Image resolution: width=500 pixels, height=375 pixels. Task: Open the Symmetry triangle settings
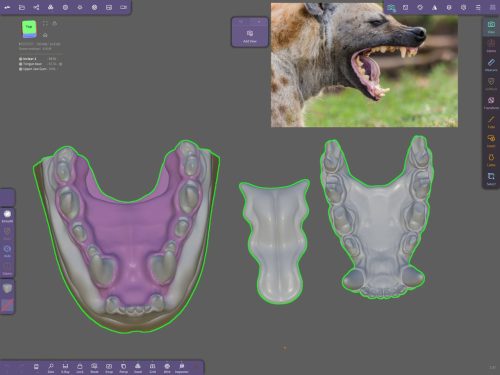click(434, 7)
